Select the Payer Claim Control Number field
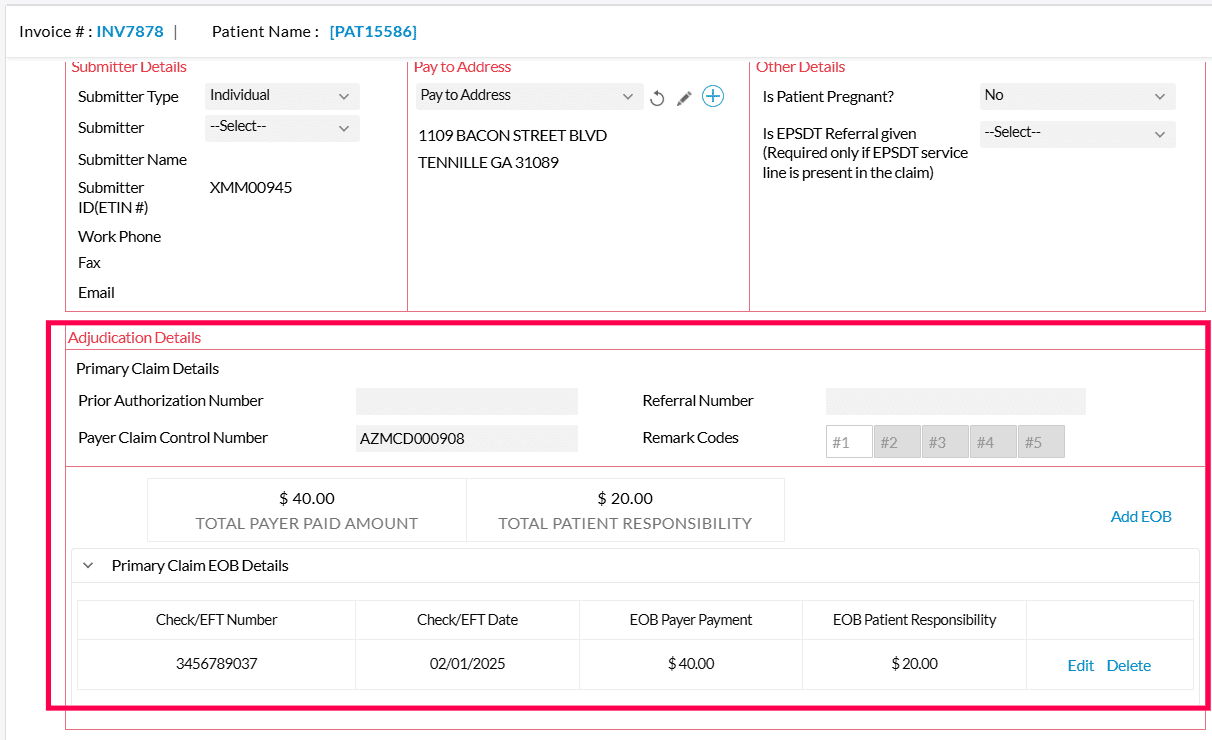1212x740 pixels. [x=466, y=438]
